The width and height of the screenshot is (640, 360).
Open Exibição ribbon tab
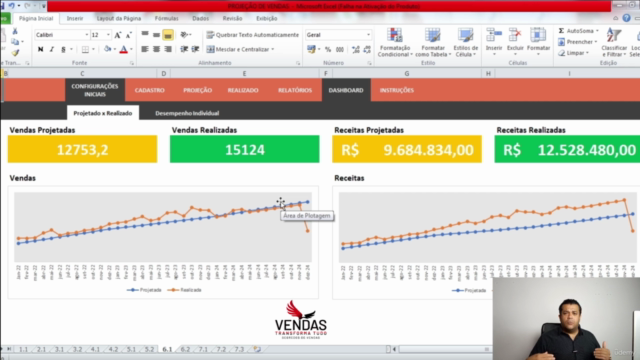coord(267,18)
